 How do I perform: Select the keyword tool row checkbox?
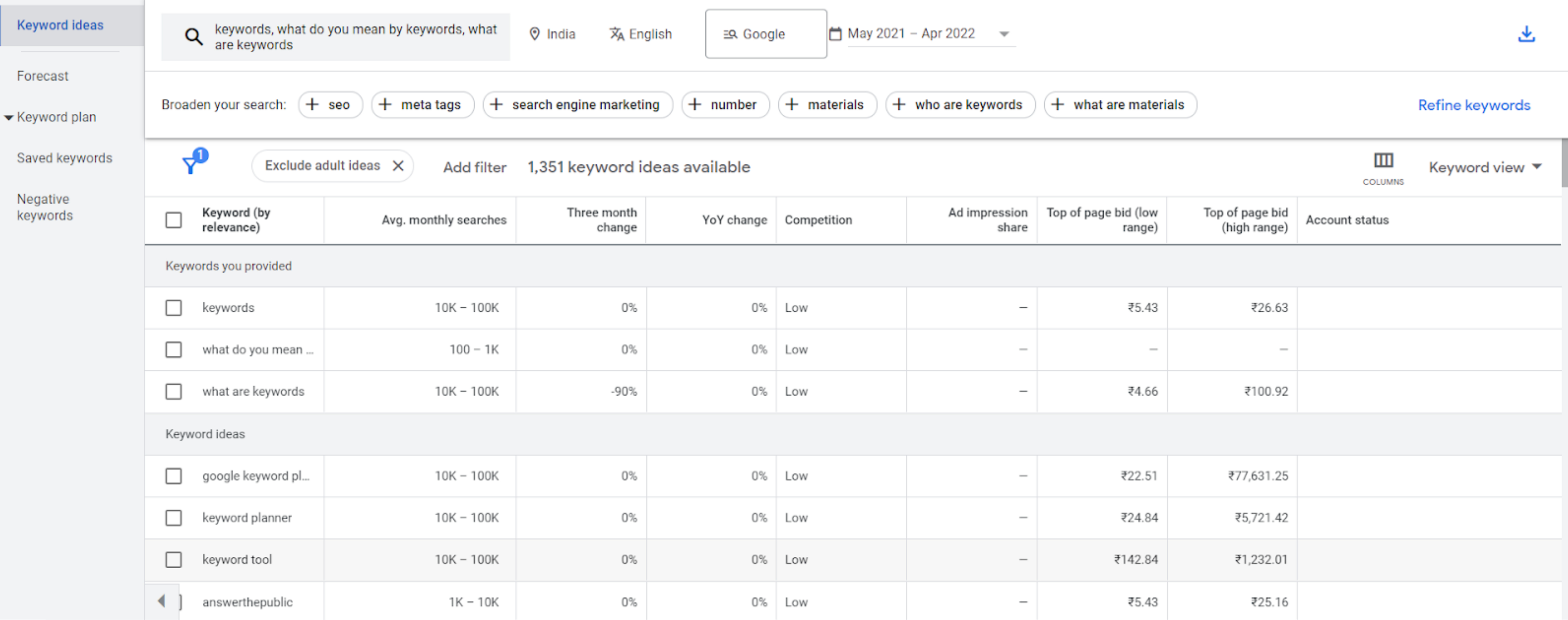point(173,559)
